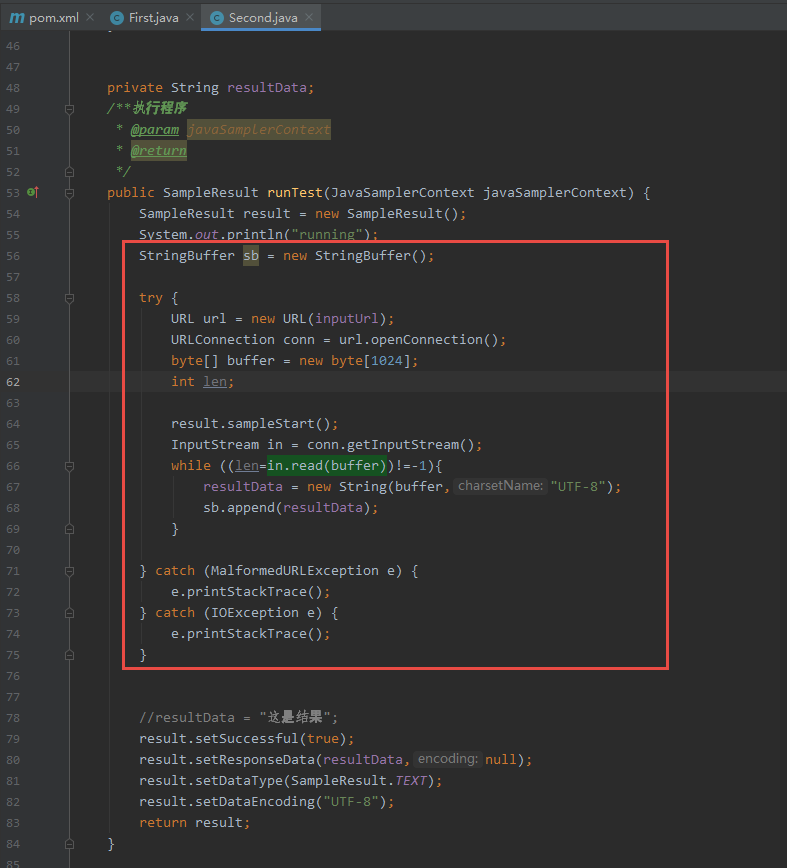Click the class icon on Second.java tab
Screen dimensions: 787x868
click(x=216, y=18)
